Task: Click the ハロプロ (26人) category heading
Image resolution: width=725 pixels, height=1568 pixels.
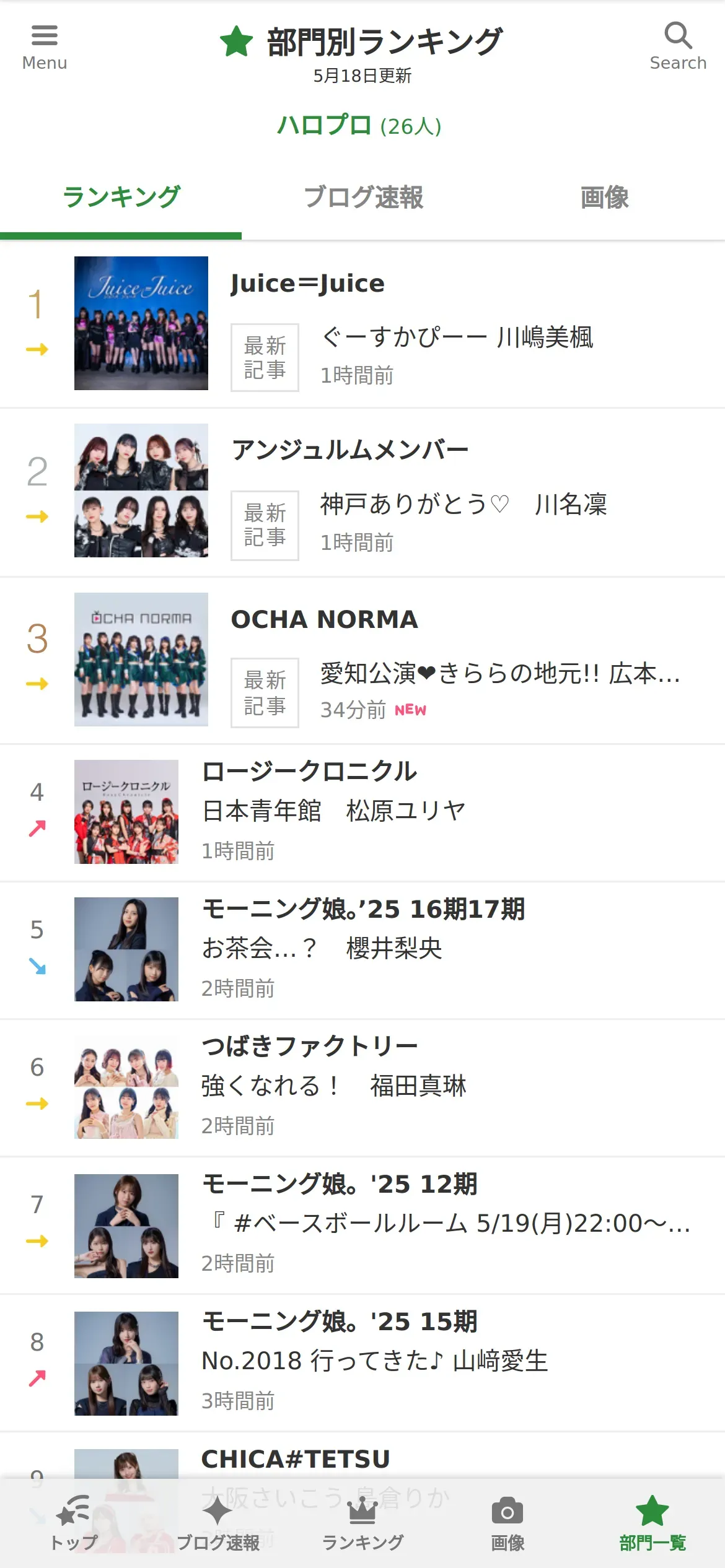Action: 359,126
